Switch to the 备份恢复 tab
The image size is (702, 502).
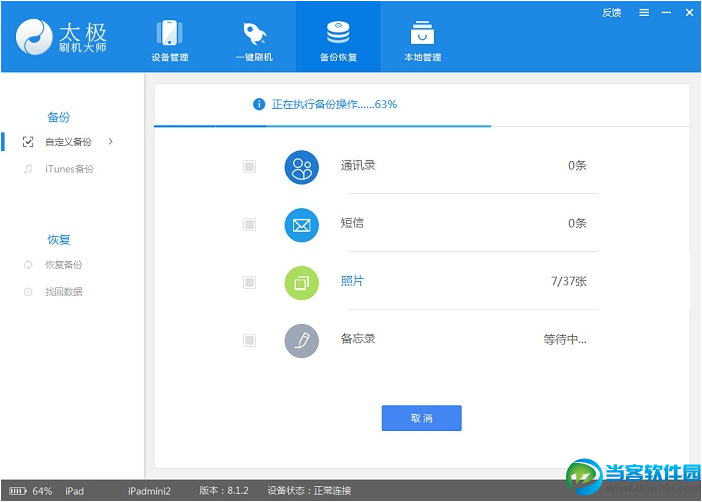(x=337, y=38)
